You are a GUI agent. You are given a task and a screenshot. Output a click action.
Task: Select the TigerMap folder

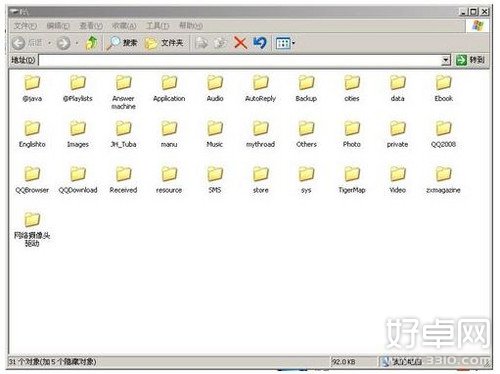coord(352,180)
